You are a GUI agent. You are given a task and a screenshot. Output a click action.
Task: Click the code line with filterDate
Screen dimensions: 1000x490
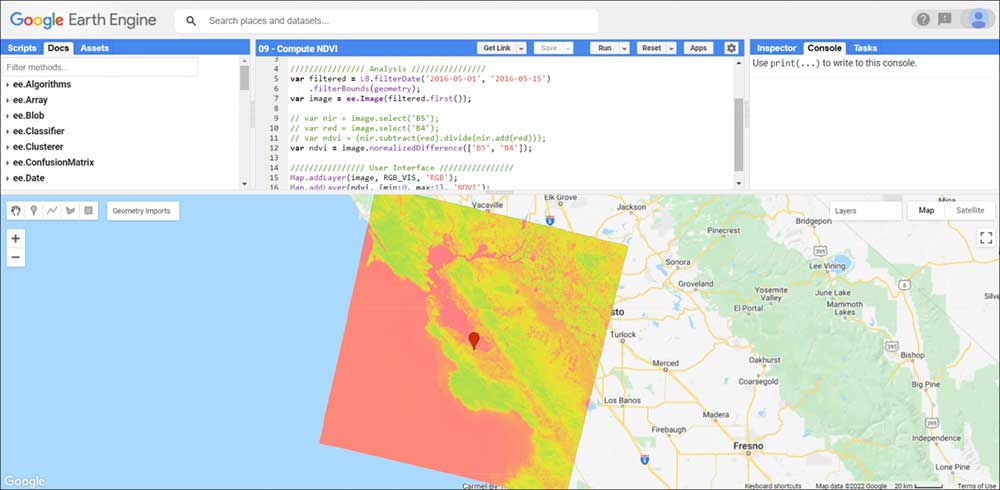[420, 79]
